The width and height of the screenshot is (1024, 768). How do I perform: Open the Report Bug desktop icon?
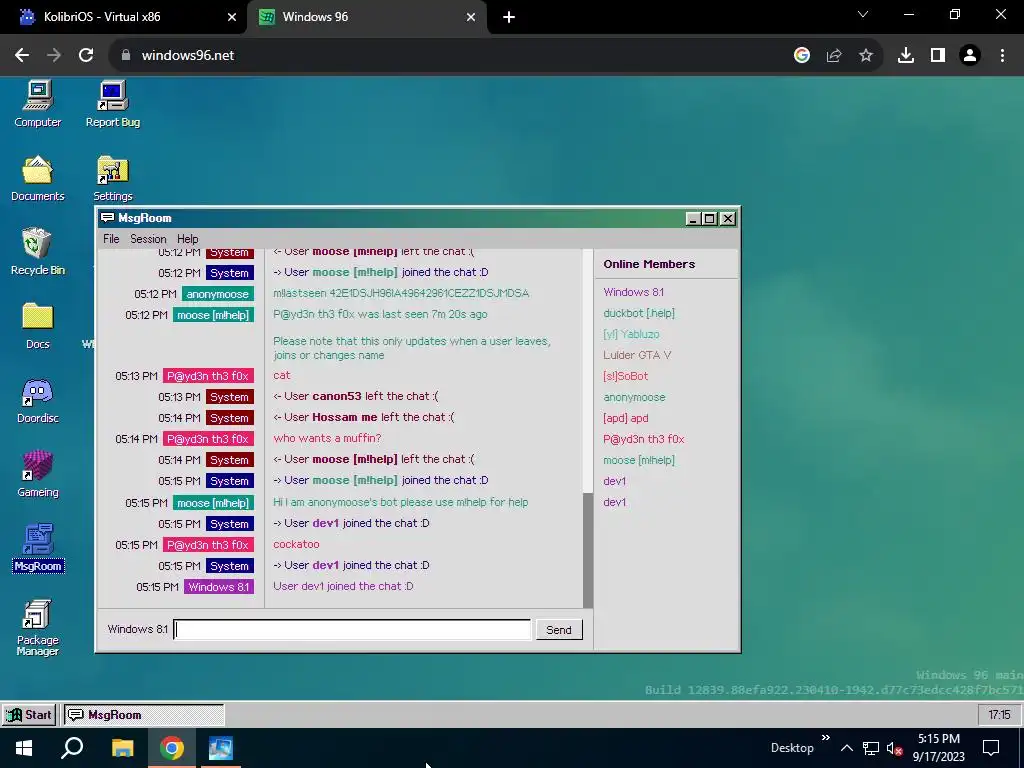[x=112, y=104]
